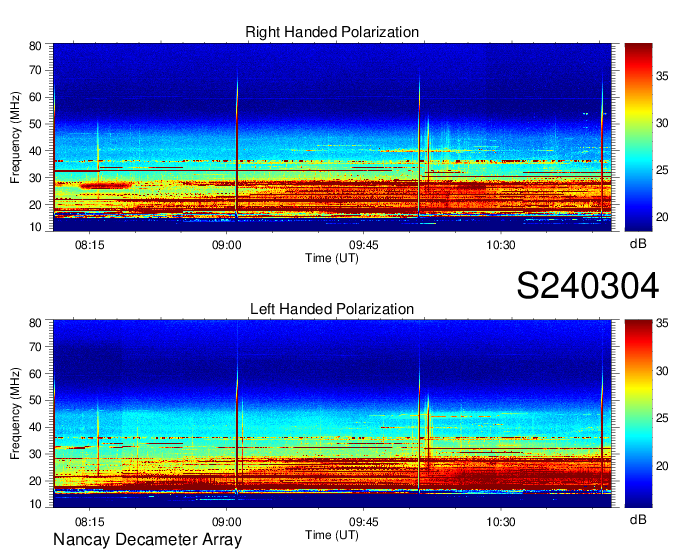The image size is (680, 552).
Task: Click the "50" frequency tick of left-handed plot
Action: point(35,400)
